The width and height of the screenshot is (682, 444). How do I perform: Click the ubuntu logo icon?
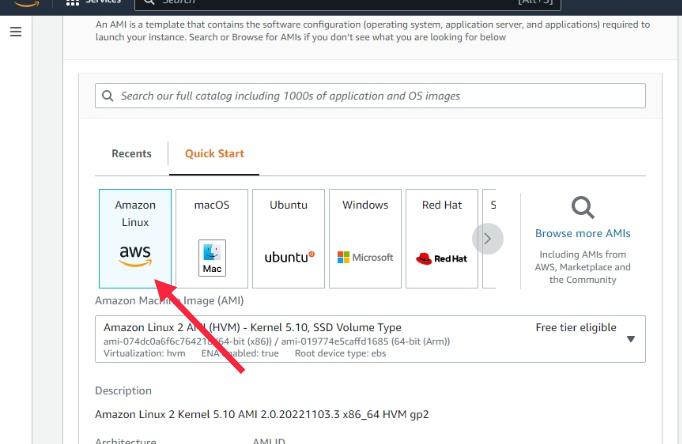(289, 257)
